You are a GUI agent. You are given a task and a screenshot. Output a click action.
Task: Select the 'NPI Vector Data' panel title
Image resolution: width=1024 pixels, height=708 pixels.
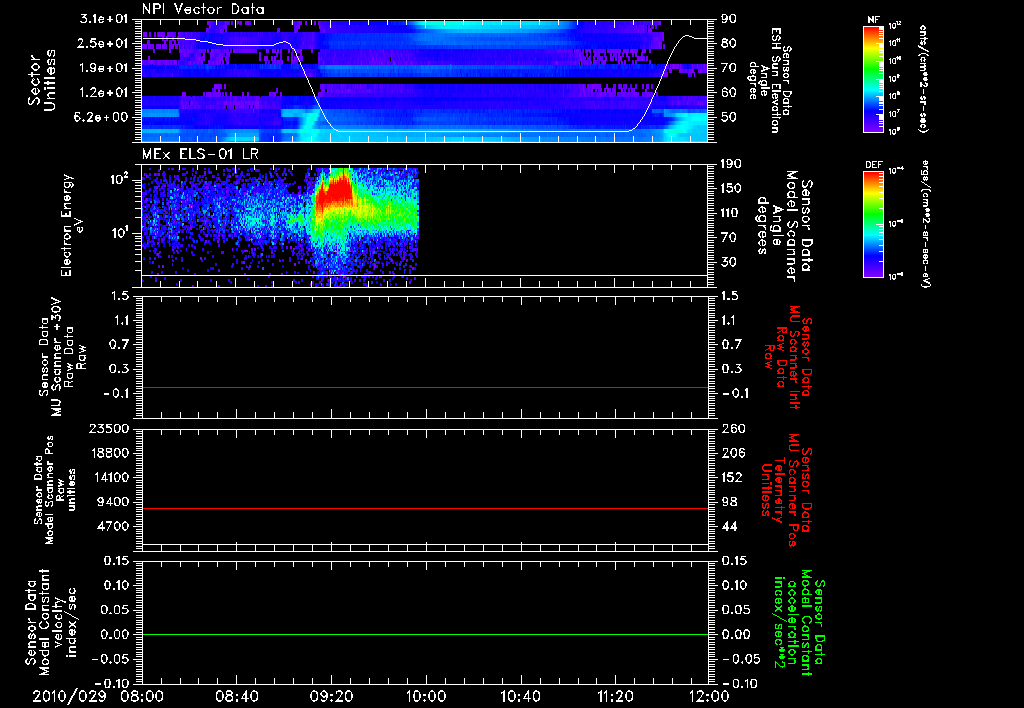[203, 9]
